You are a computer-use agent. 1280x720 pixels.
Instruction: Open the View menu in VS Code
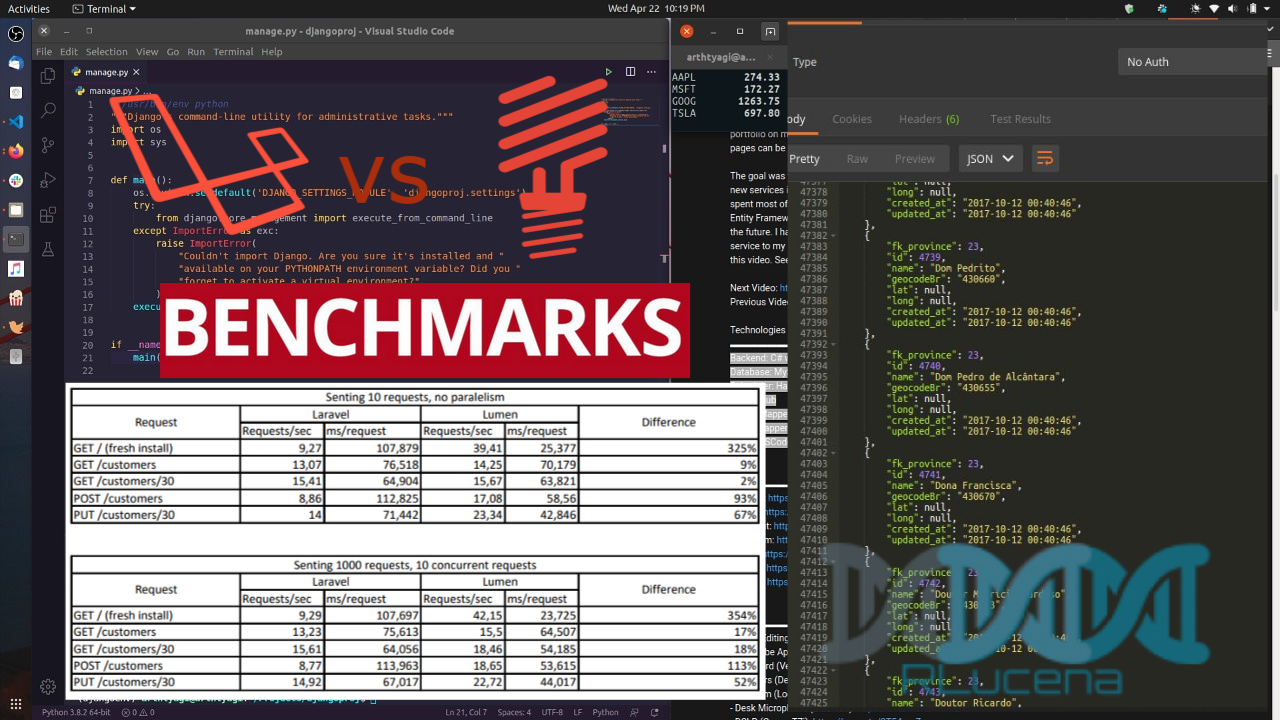point(147,51)
